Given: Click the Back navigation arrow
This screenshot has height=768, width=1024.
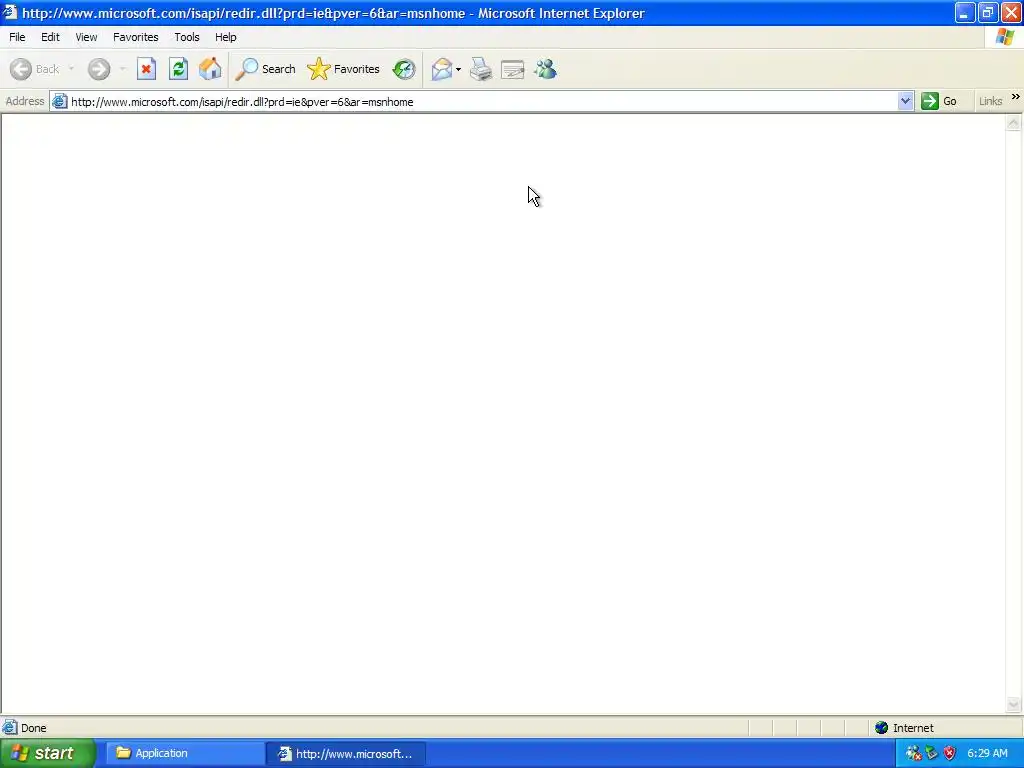Looking at the screenshot, I should (x=21, y=69).
